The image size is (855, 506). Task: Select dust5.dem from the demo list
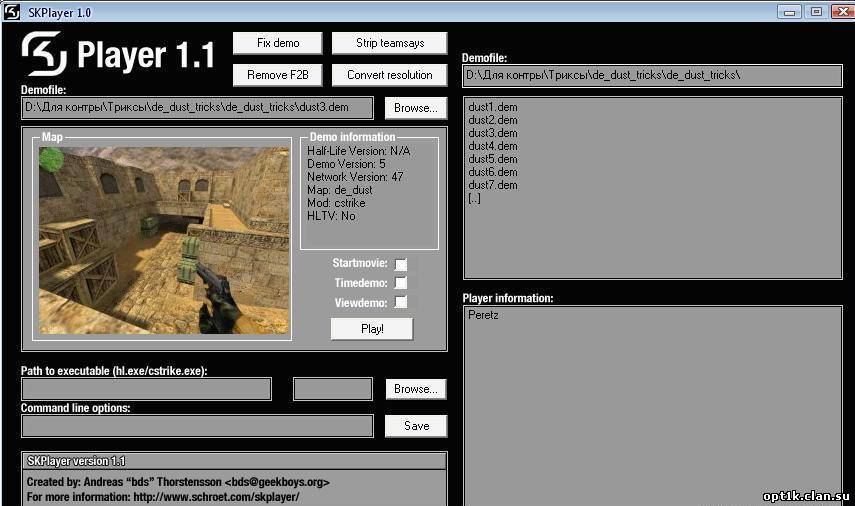[492, 159]
